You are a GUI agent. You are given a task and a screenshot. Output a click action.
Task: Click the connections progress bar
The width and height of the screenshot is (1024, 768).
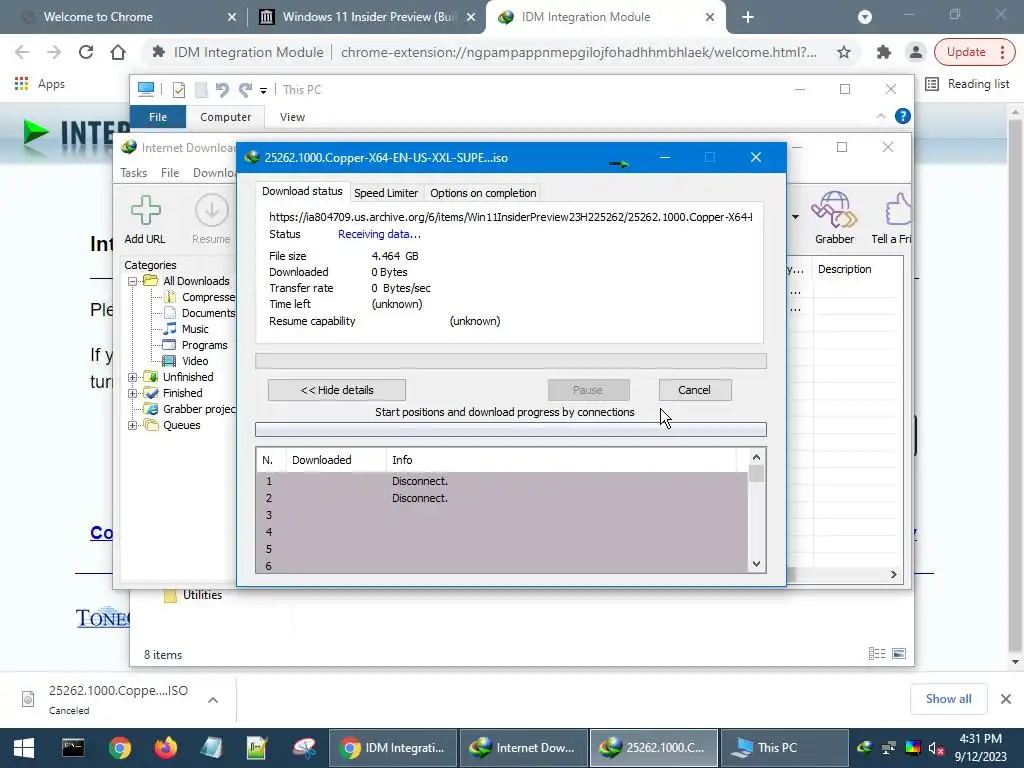click(511, 429)
